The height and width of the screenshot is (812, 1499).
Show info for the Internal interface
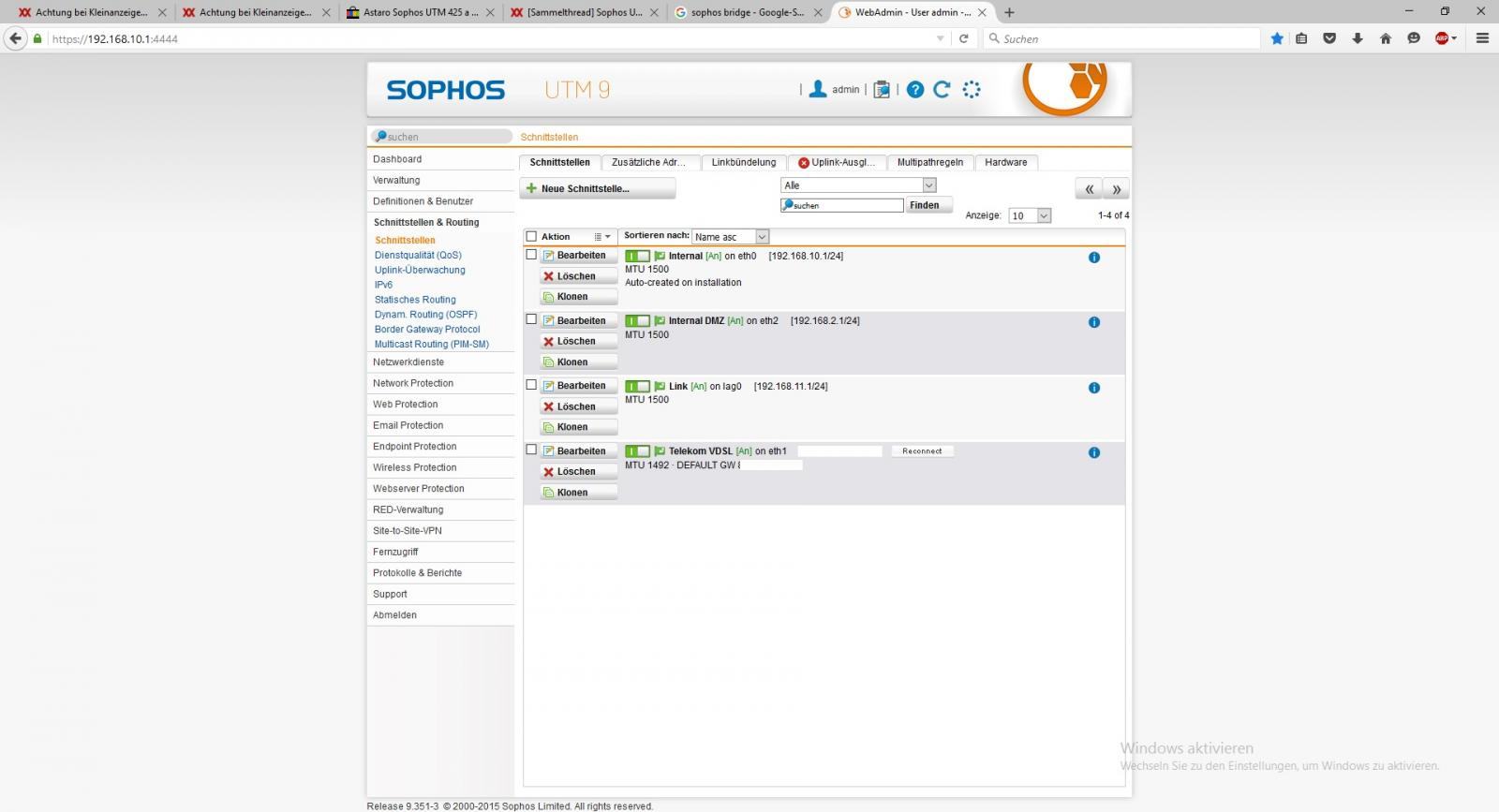pos(1093,257)
